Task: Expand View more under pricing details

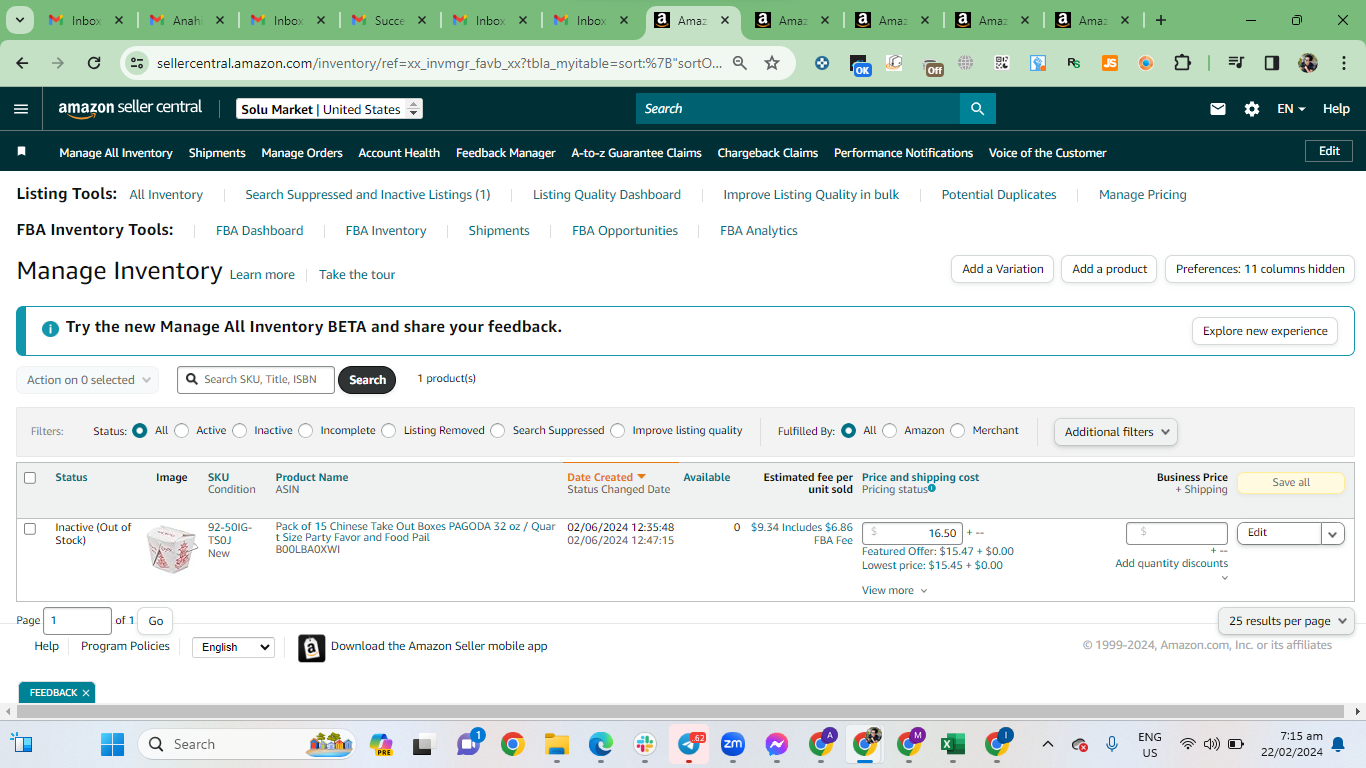Action: (895, 591)
